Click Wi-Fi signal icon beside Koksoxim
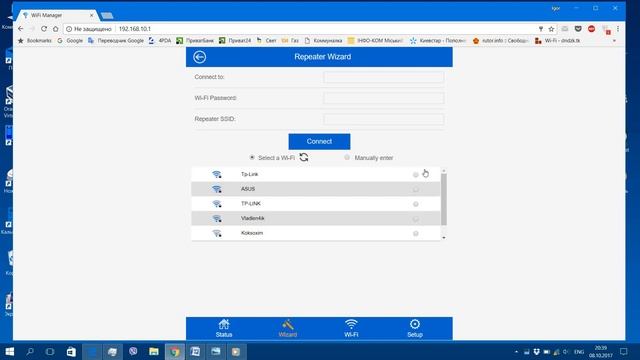Screen dimensions: 640x360 tap(217, 233)
